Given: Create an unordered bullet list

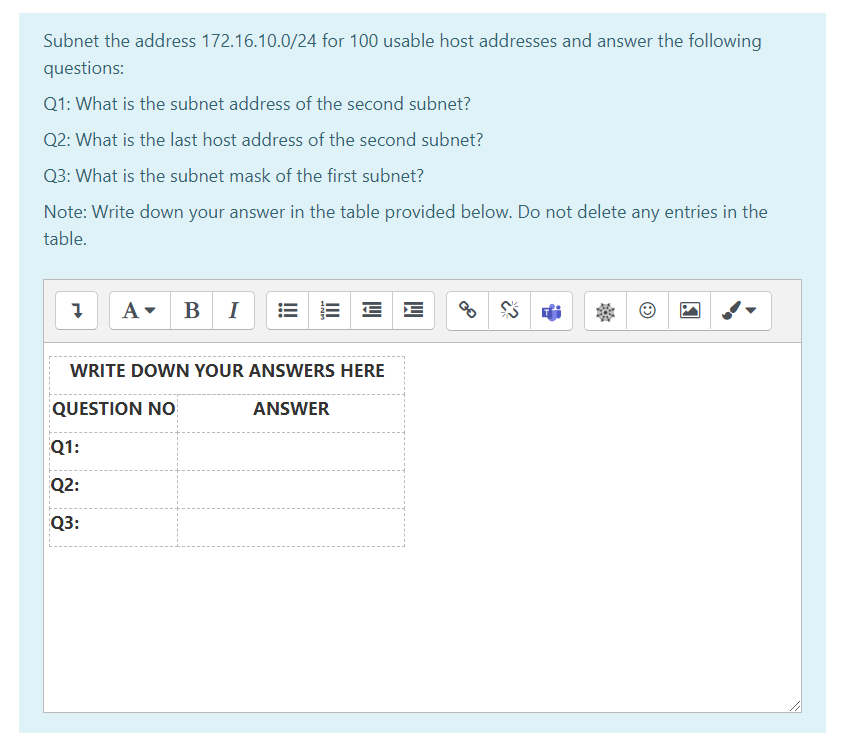Looking at the screenshot, I should point(287,311).
